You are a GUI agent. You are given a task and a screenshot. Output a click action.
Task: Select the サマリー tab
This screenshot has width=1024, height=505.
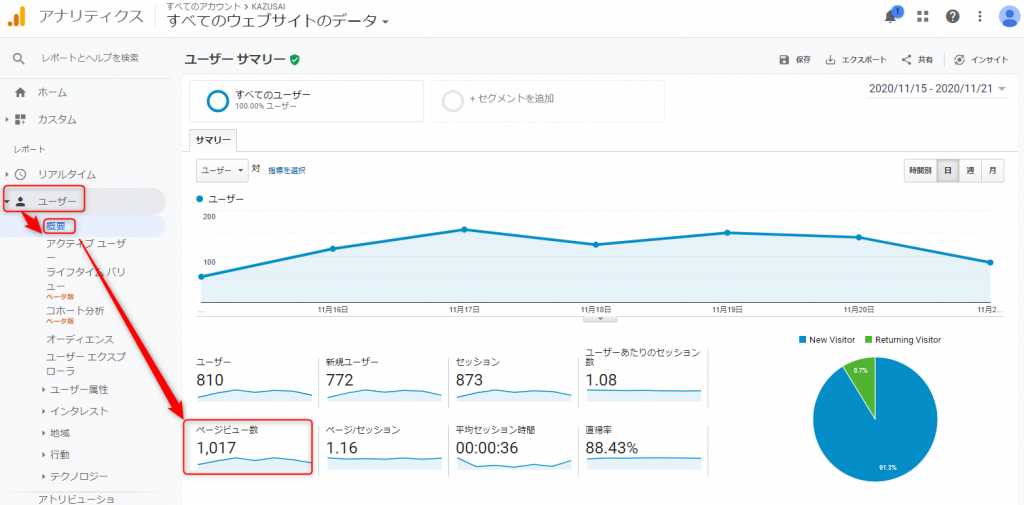pyautogui.click(x=213, y=140)
